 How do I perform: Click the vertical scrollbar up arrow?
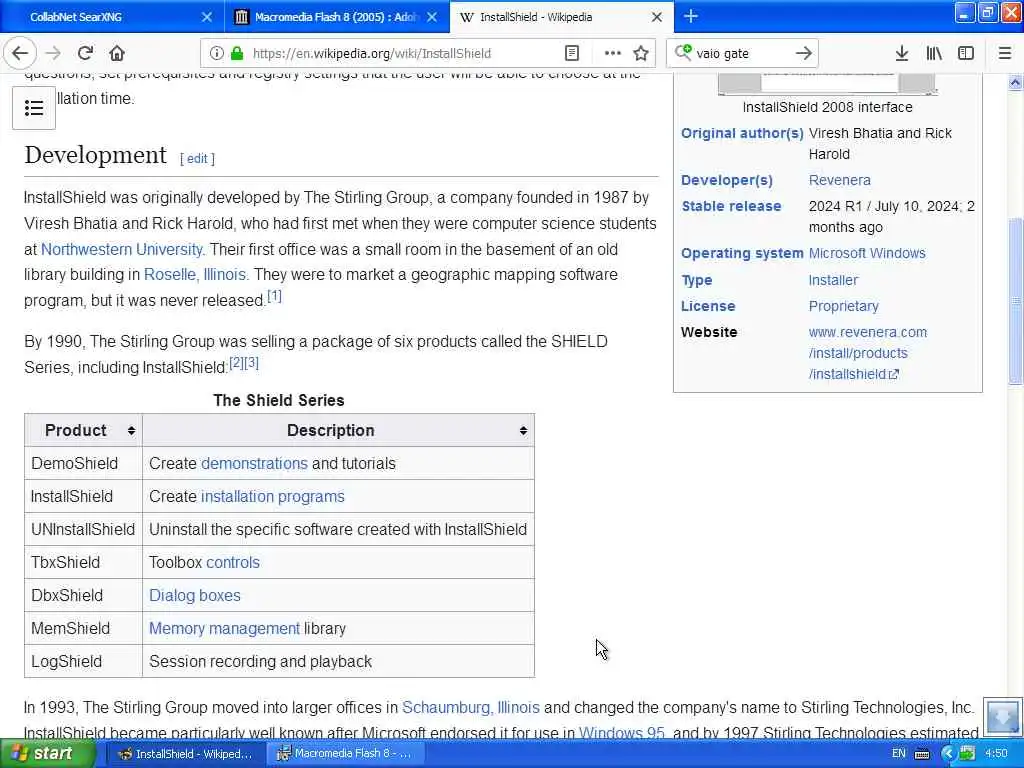pos(1015,82)
